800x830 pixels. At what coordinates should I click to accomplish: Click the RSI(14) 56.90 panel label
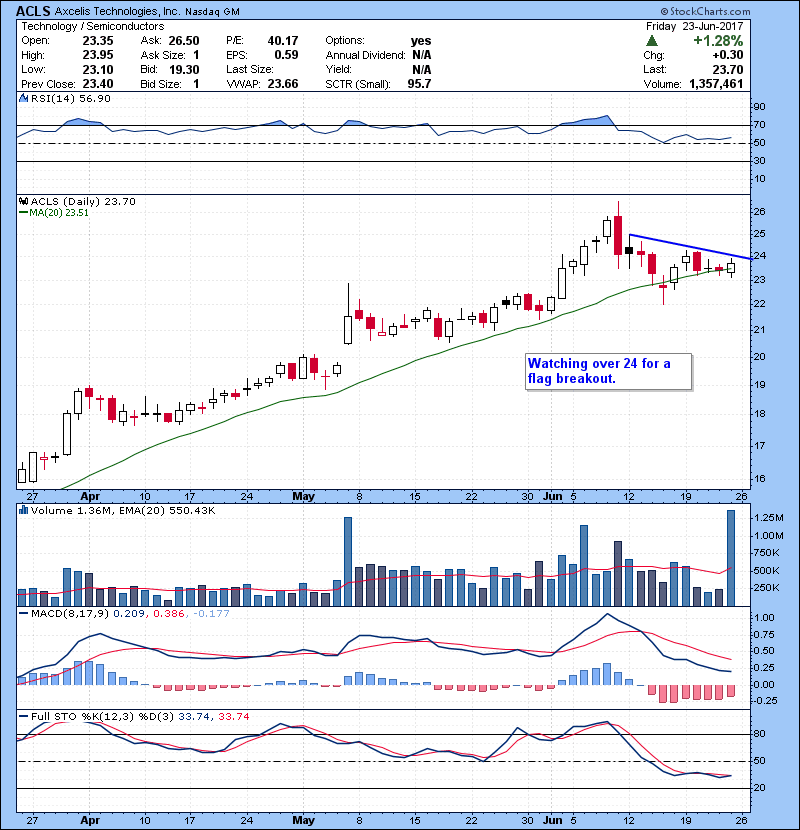pos(70,98)
